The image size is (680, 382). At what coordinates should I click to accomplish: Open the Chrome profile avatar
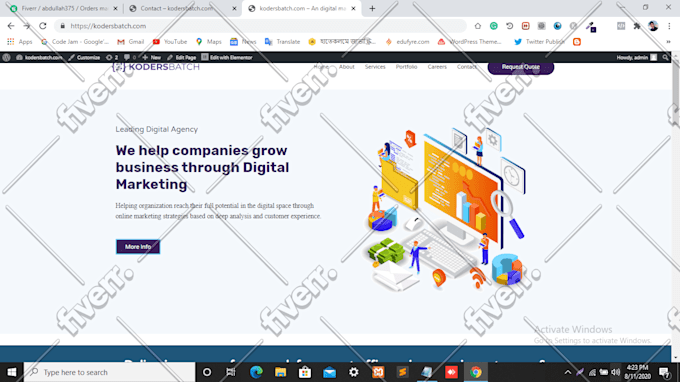(653, 26)
